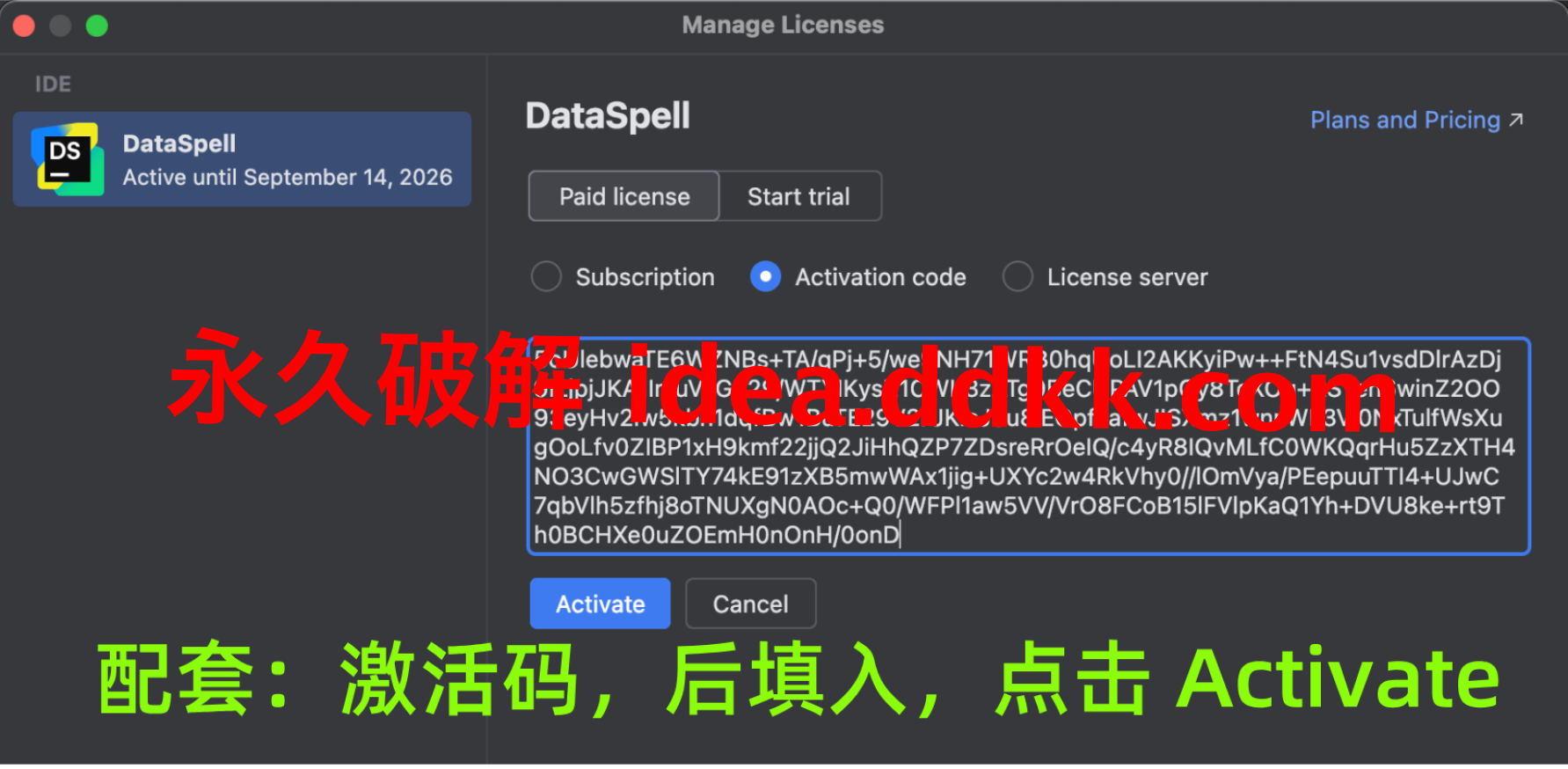Click the Activation code label text
The width and height of the screenshot is (1568, 769).
pyautogui.click(x=880, y=276)
